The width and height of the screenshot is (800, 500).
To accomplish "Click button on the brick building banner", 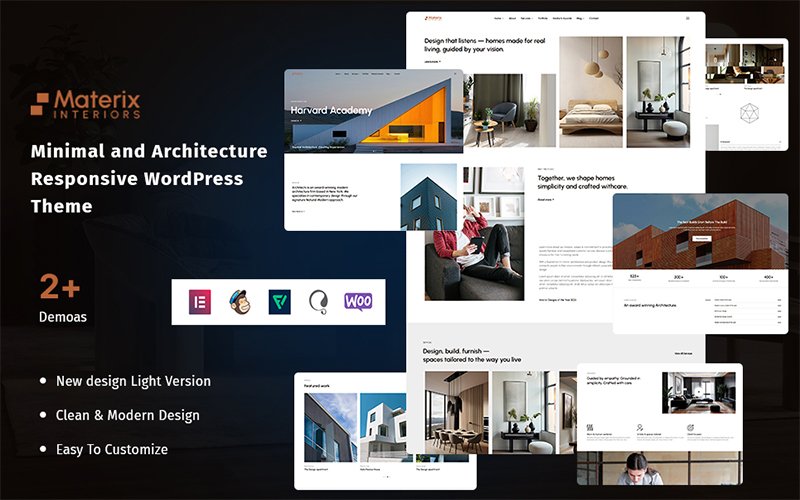I will pyautogui.click(x=700, y=239).
